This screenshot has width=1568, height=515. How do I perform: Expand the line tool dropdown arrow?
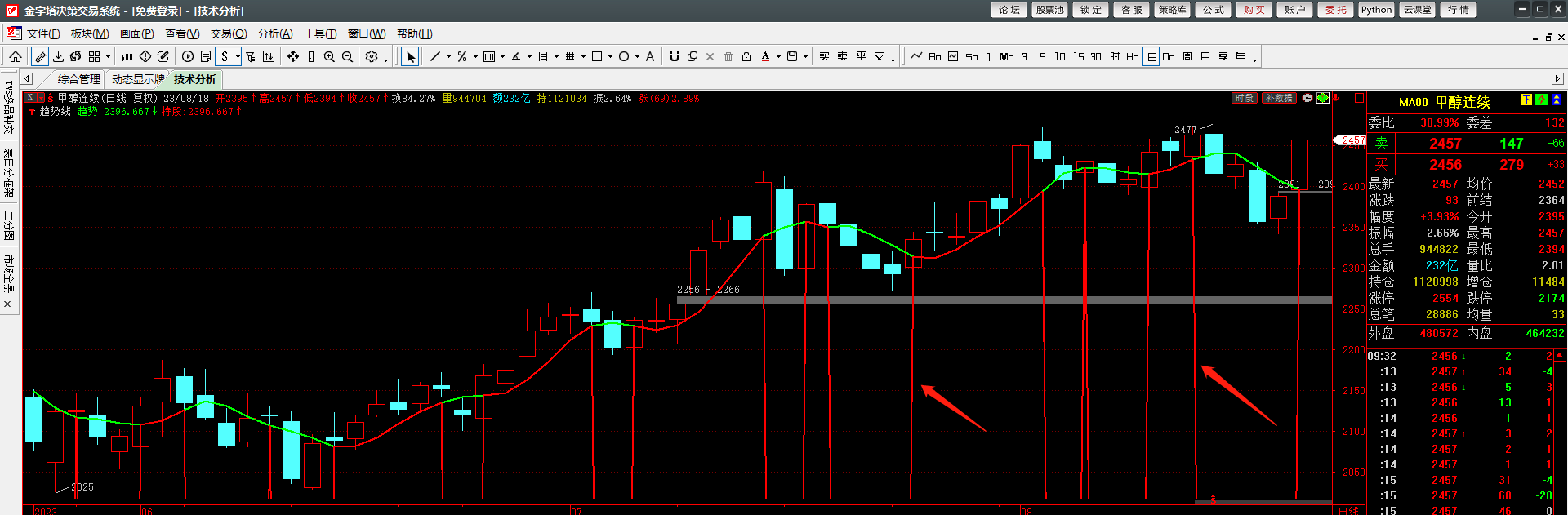pyautogui.click(x=448, y=57)
